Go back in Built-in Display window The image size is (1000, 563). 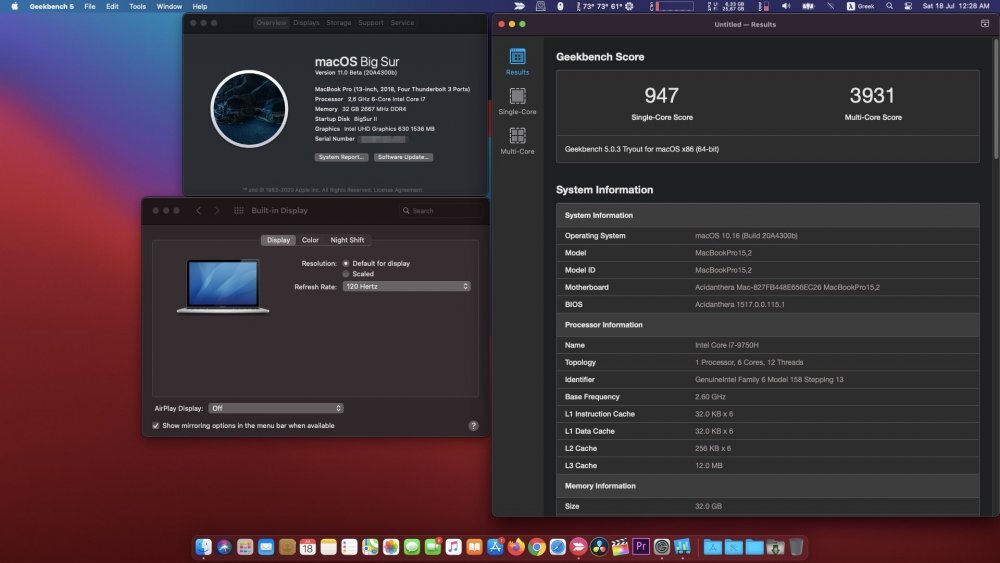click(198, 210)
